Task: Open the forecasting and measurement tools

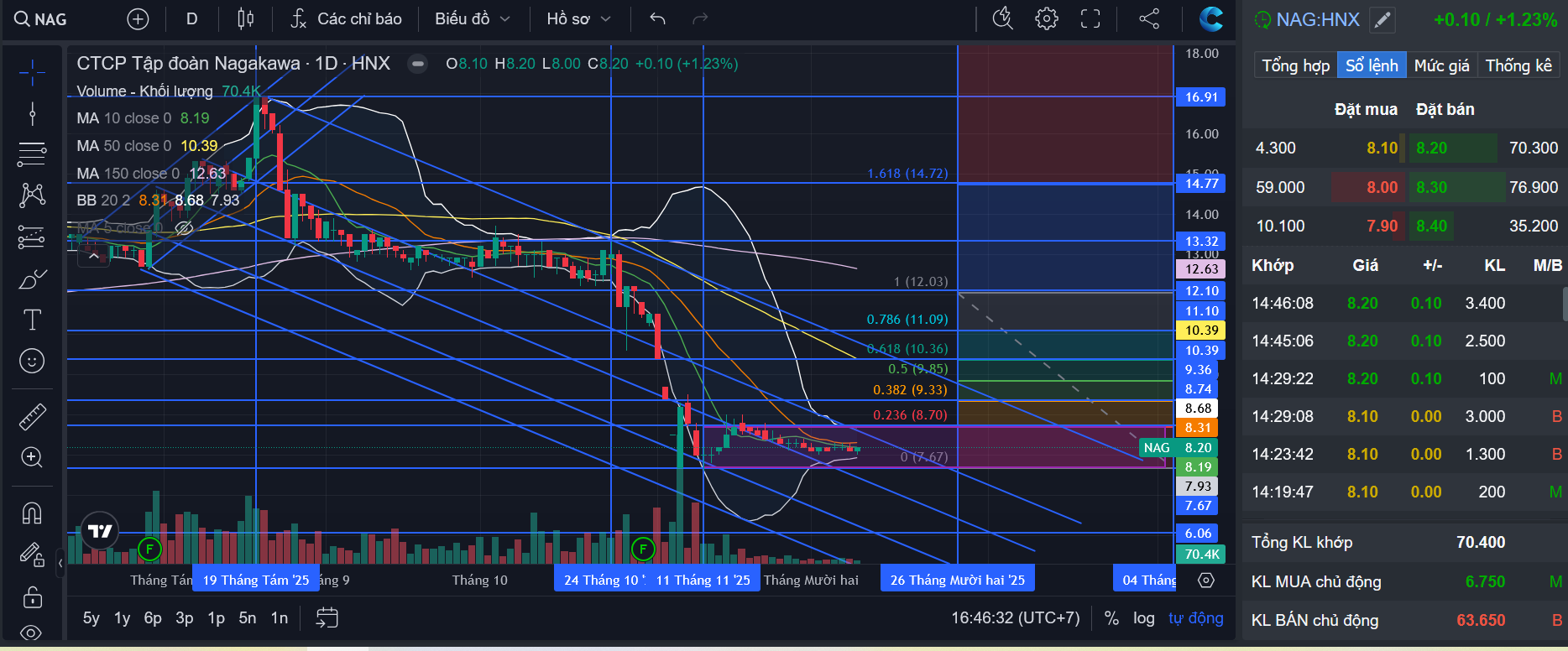Action: [x=32, y=237]
